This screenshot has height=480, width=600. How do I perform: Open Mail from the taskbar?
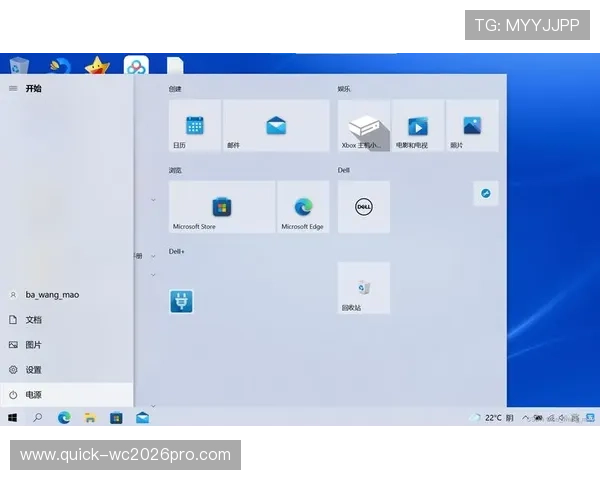point(142,418)
